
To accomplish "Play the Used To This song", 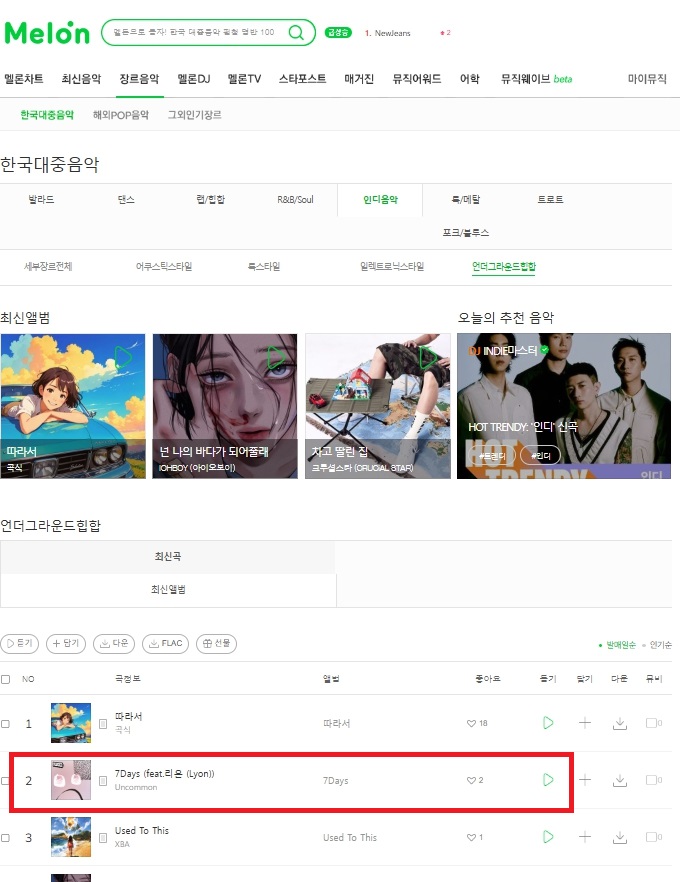I will click(x=548, y=837).
